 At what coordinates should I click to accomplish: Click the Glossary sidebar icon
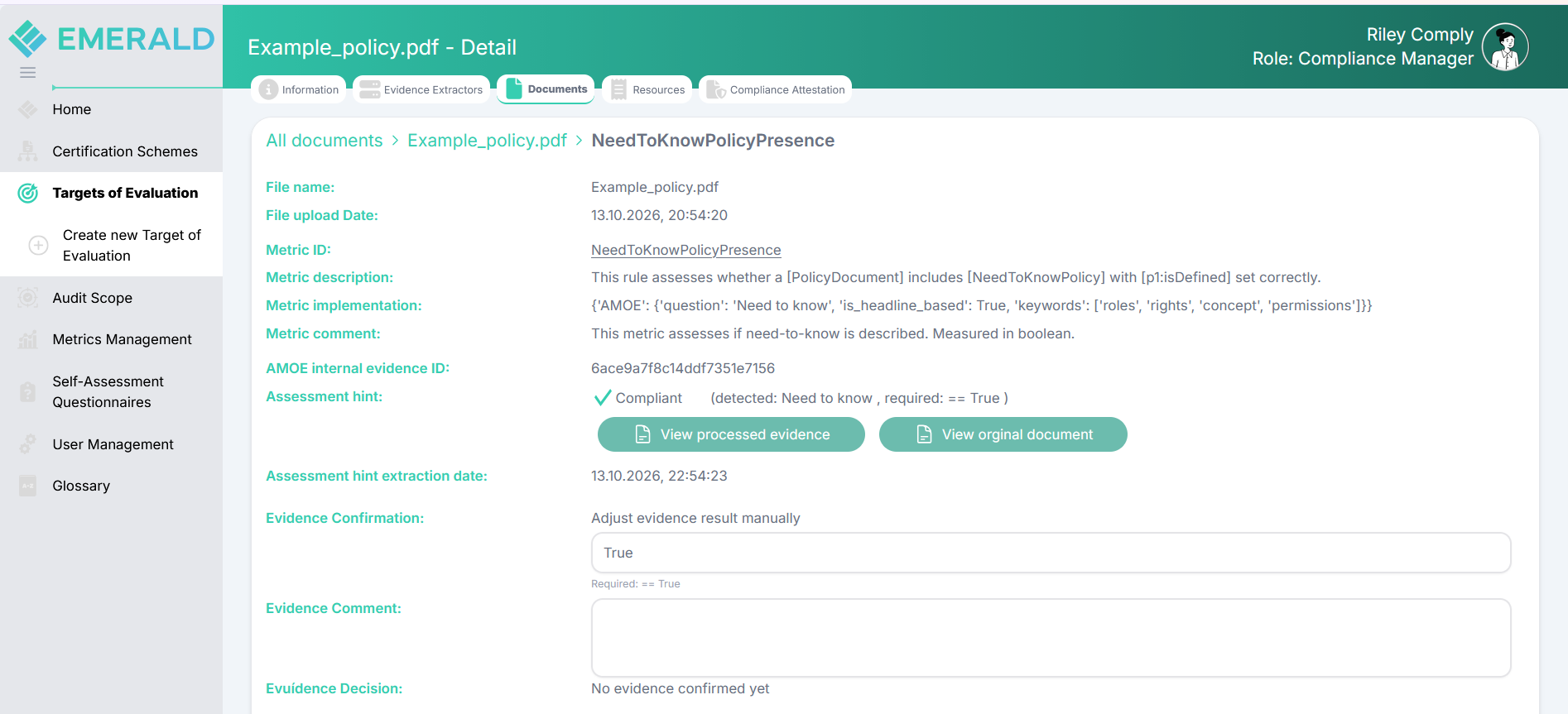tap(28, 486)
